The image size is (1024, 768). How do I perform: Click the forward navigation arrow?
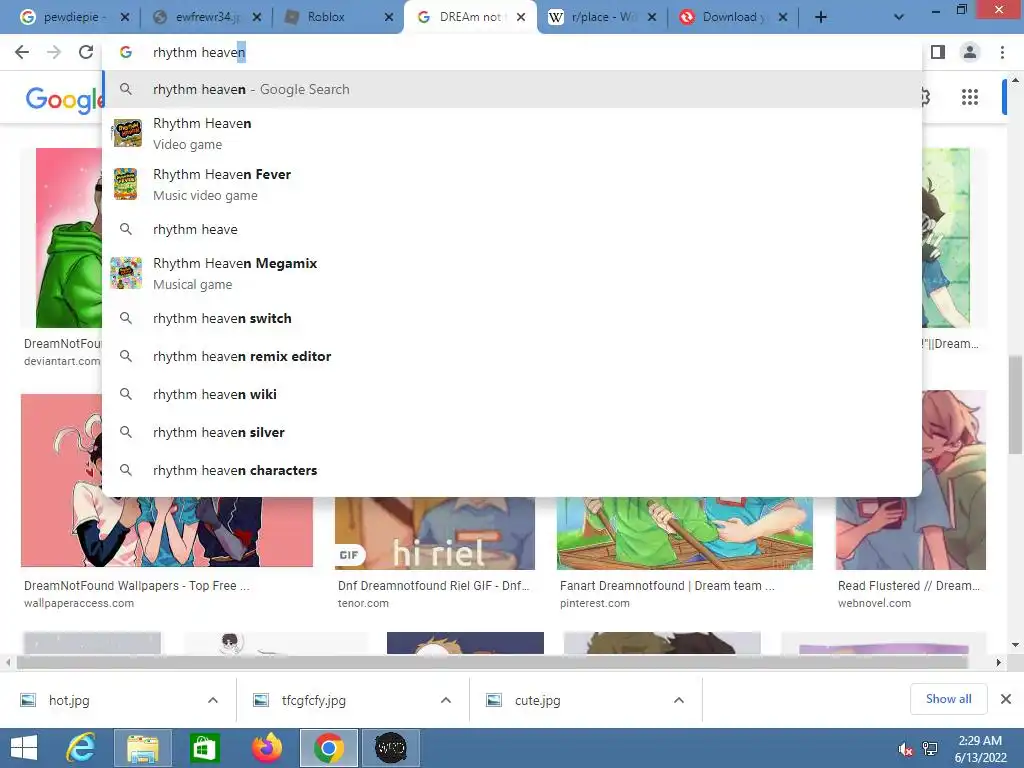click(54, 52)
